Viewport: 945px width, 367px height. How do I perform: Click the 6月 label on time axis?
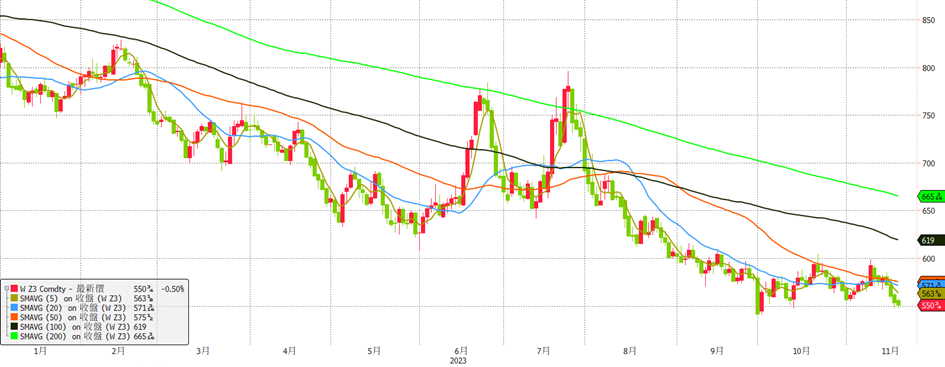tap(462, 350)
